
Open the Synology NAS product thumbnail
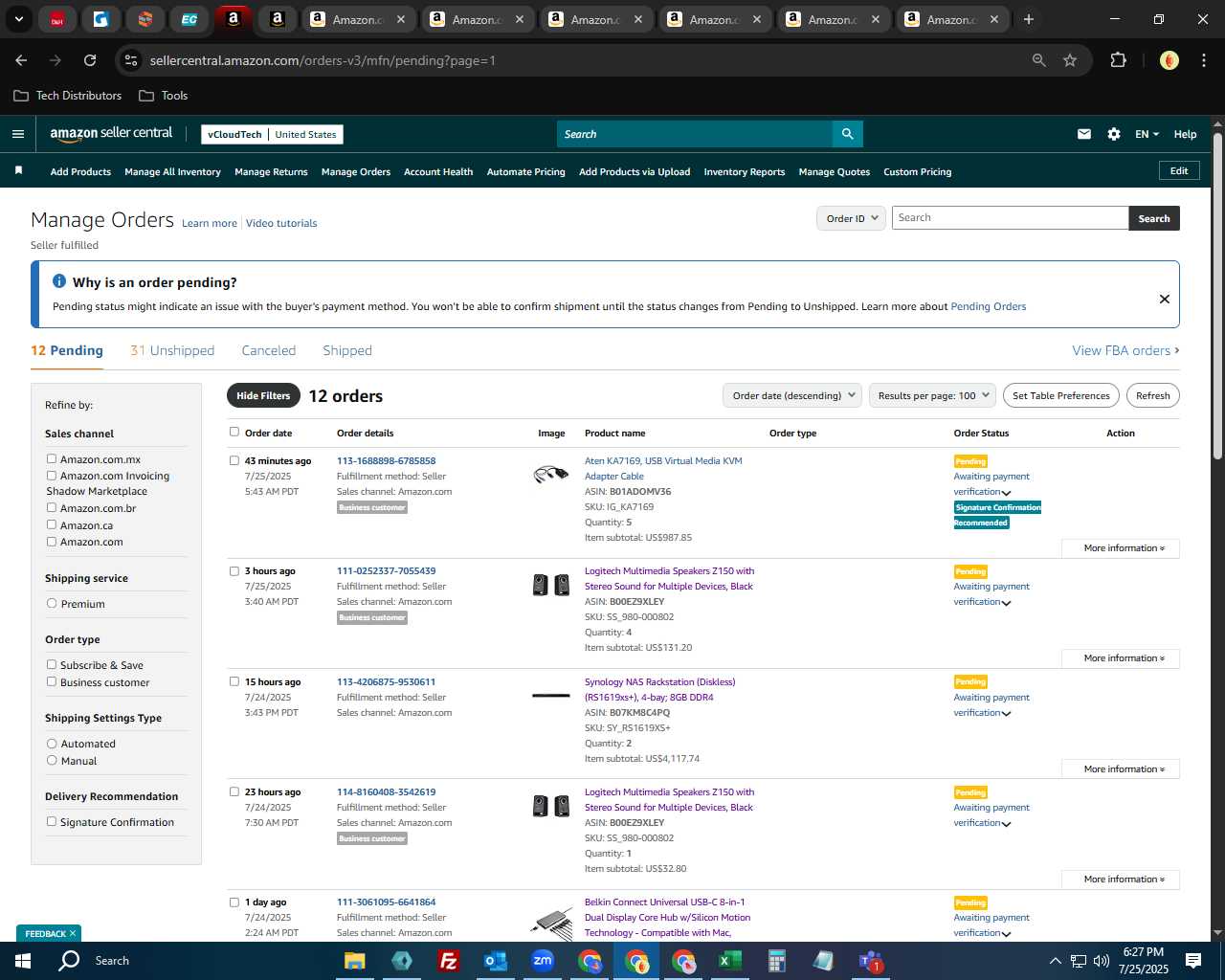550,695
